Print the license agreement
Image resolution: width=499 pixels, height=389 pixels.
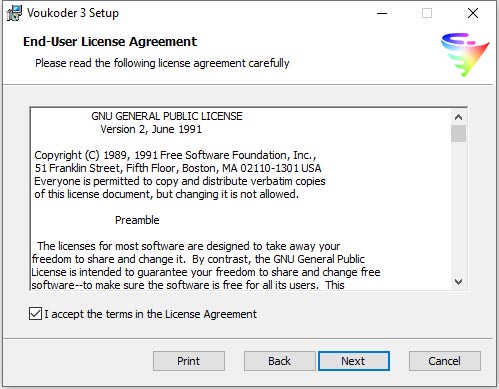pyautogui.click(x=189, y=361)
